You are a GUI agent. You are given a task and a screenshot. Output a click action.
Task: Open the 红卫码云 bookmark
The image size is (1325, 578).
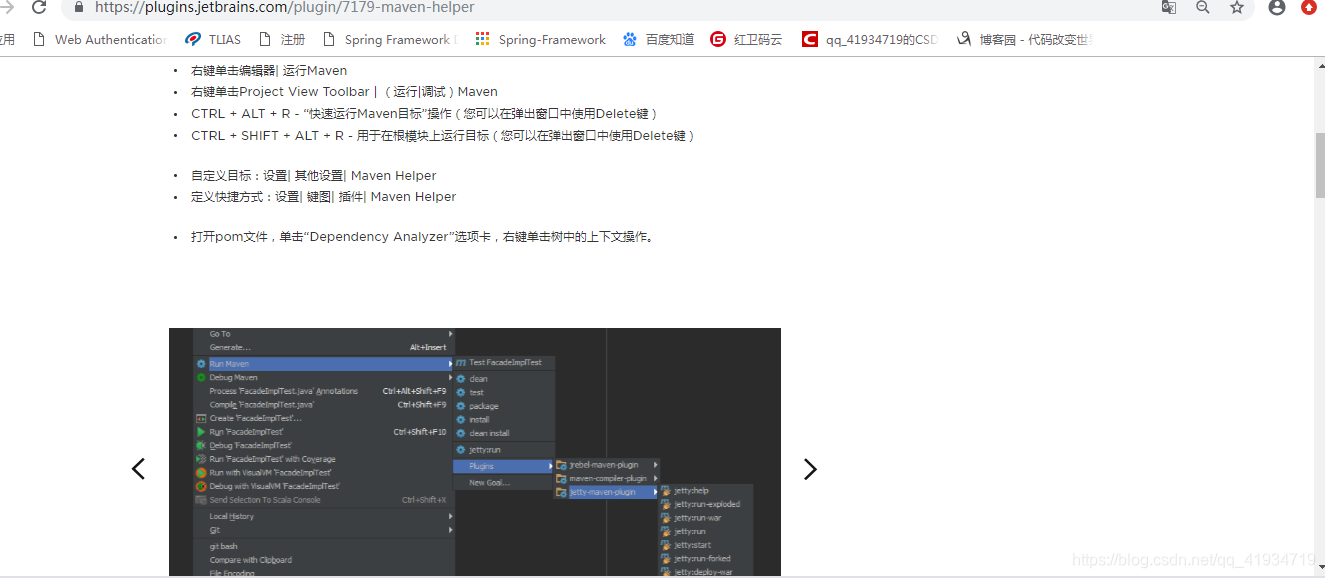[x=746, y=39]
